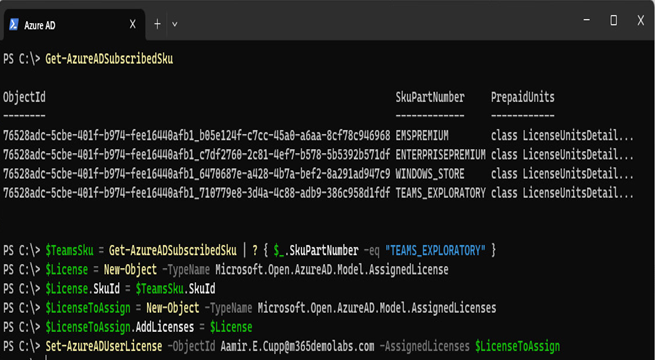This screenshot has height=360, width=655.
Task: Open a new tab with the plus icon
Action: [x=157, y=24]
